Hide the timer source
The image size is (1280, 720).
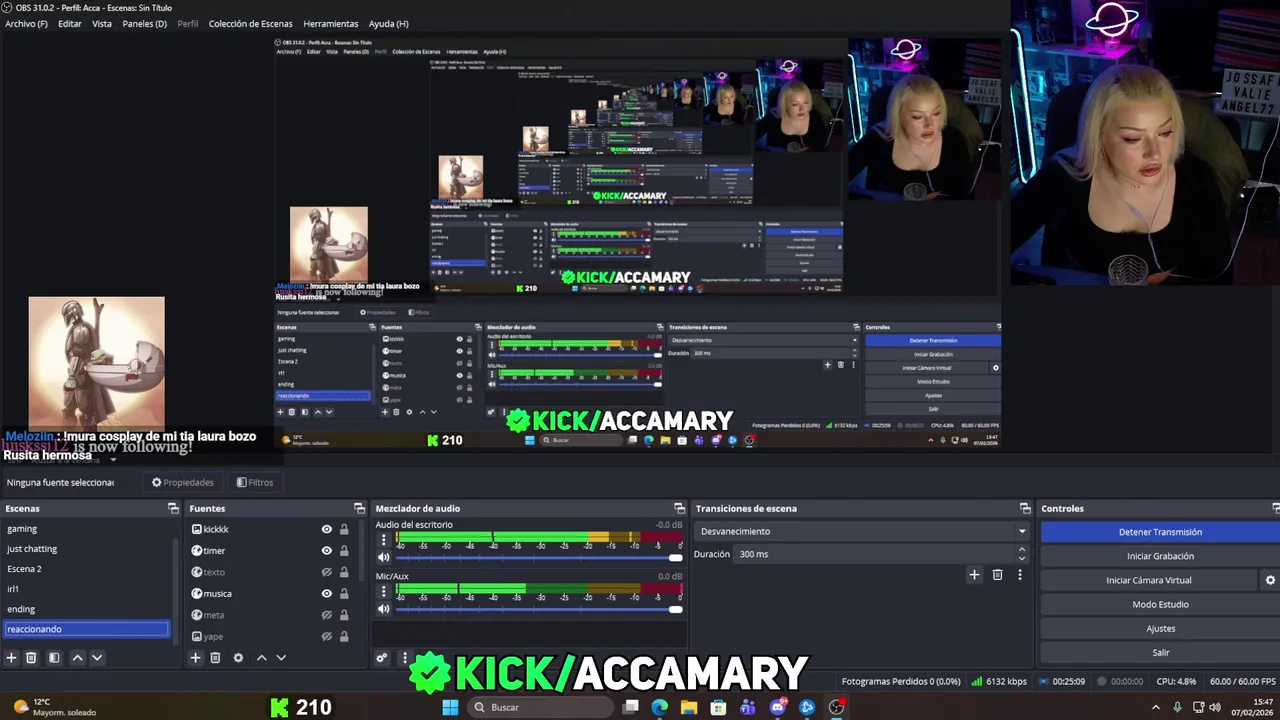pos(326,550)
